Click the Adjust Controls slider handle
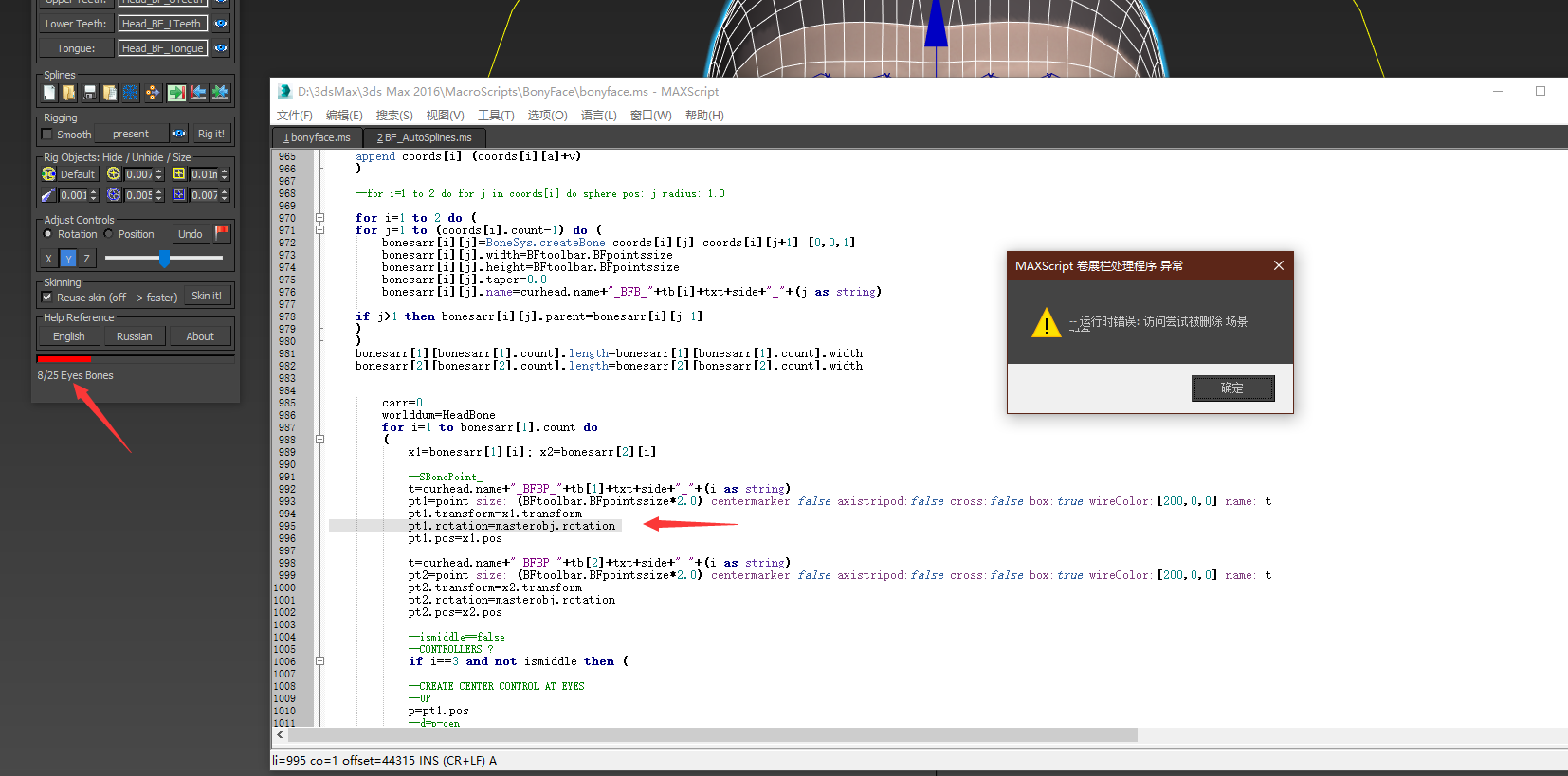Viewport: 1568px width, 776px height. (165, 258)
